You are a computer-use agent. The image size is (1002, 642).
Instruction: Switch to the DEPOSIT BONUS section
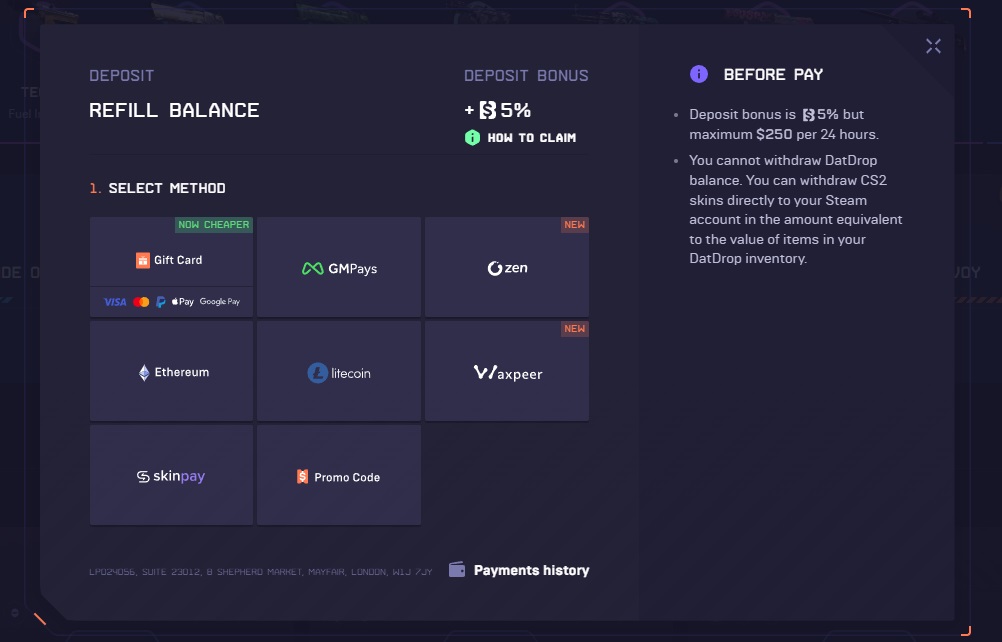[526, 75]
